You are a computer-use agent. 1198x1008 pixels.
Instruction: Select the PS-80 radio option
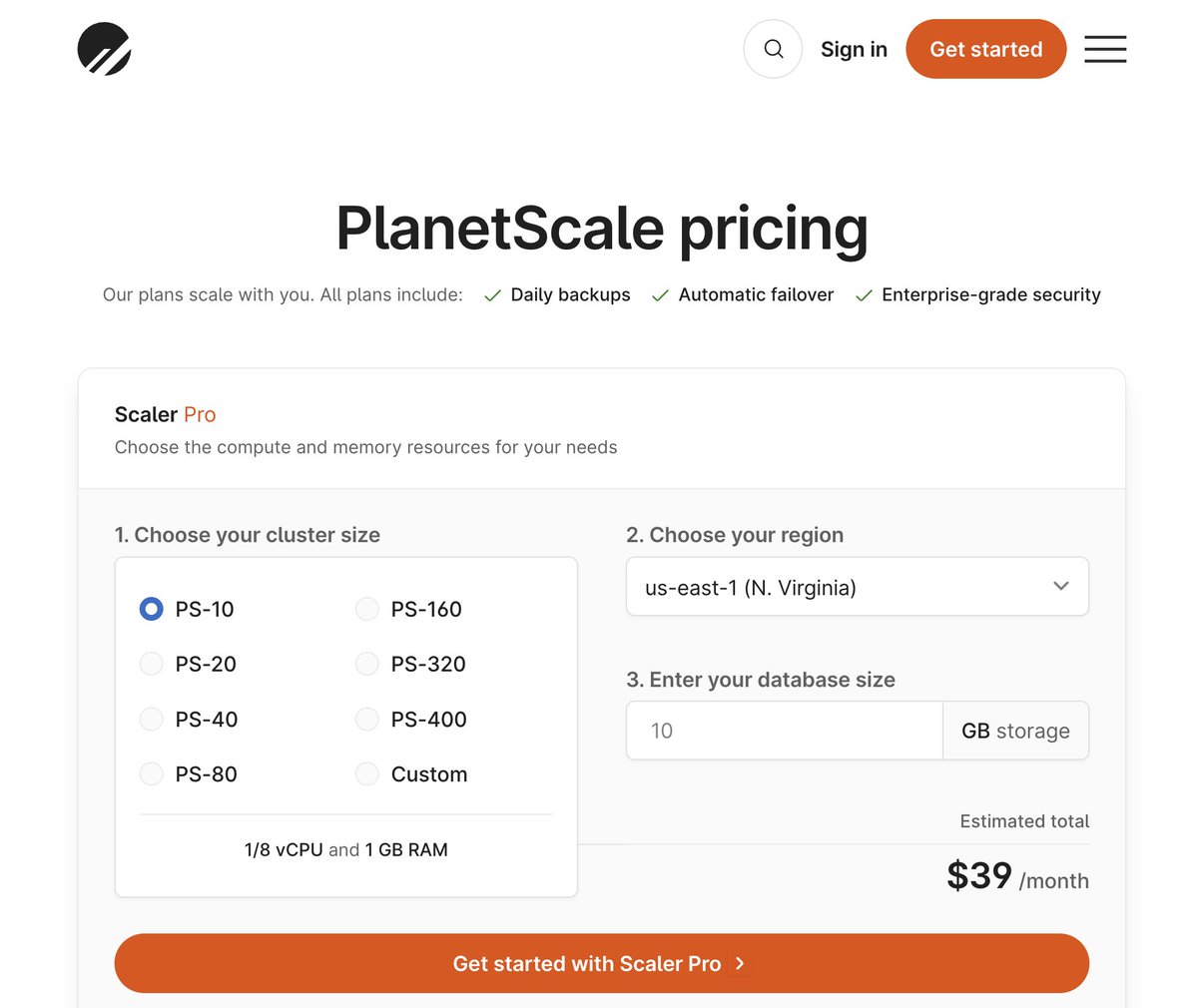coord(152,773)
